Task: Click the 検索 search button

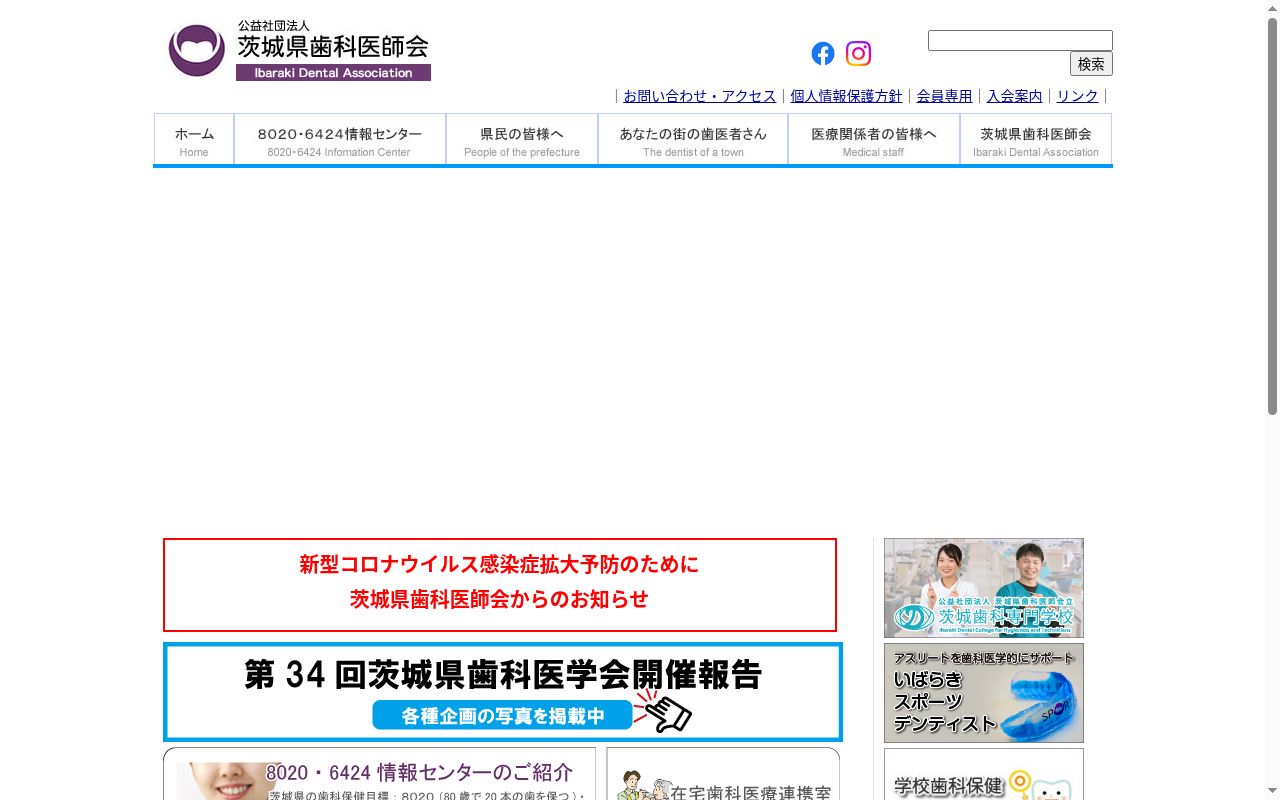Action: point(1091,64)
